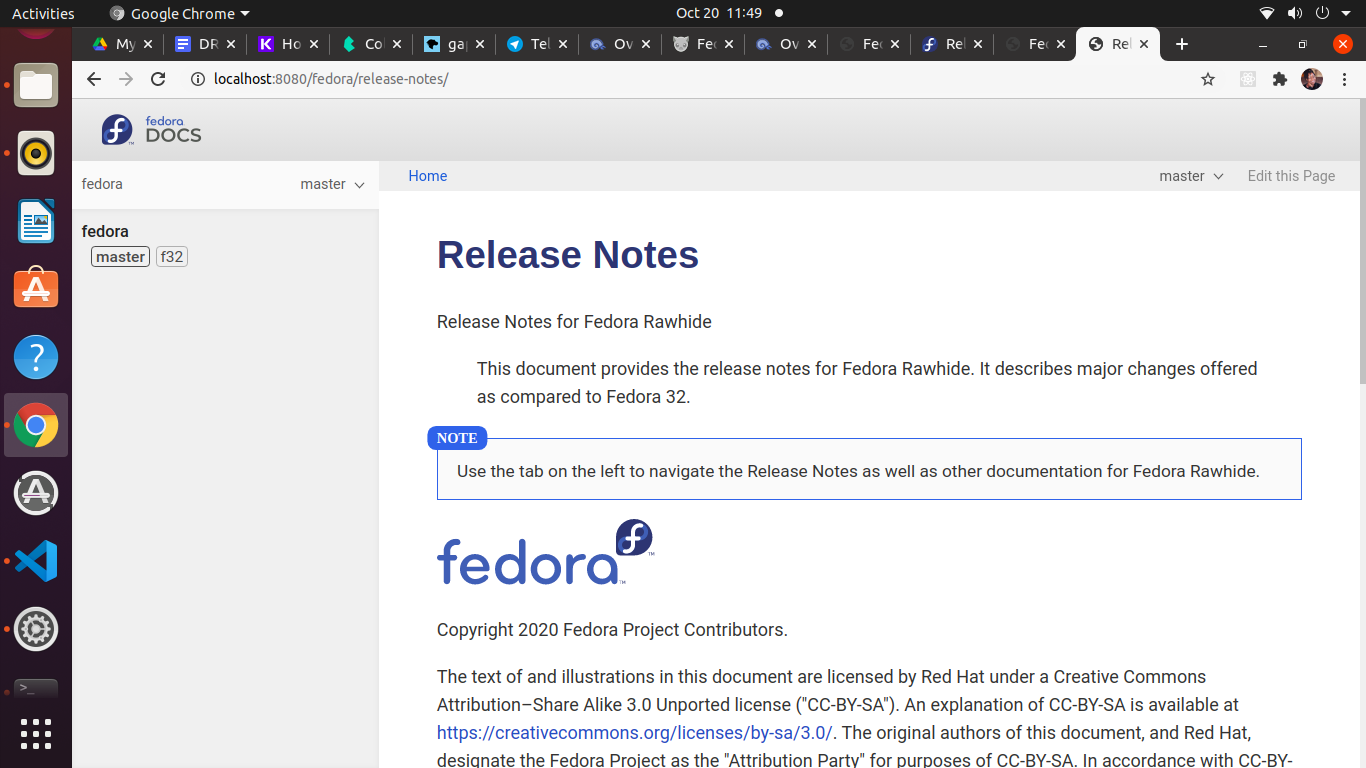The width and height of the screenshot is (1366, 768).
Task: Close the Google Drive tab
Action: click(148, 44)
